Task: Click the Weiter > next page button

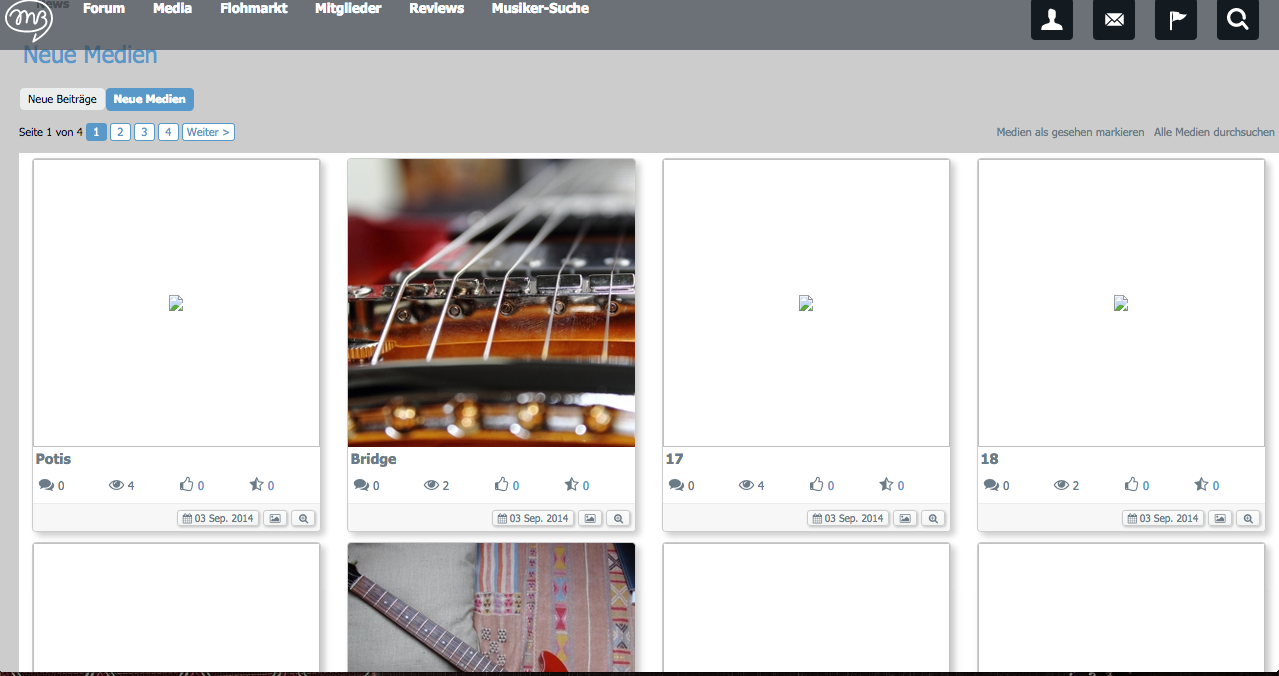Action: click(x=208, y=132)
